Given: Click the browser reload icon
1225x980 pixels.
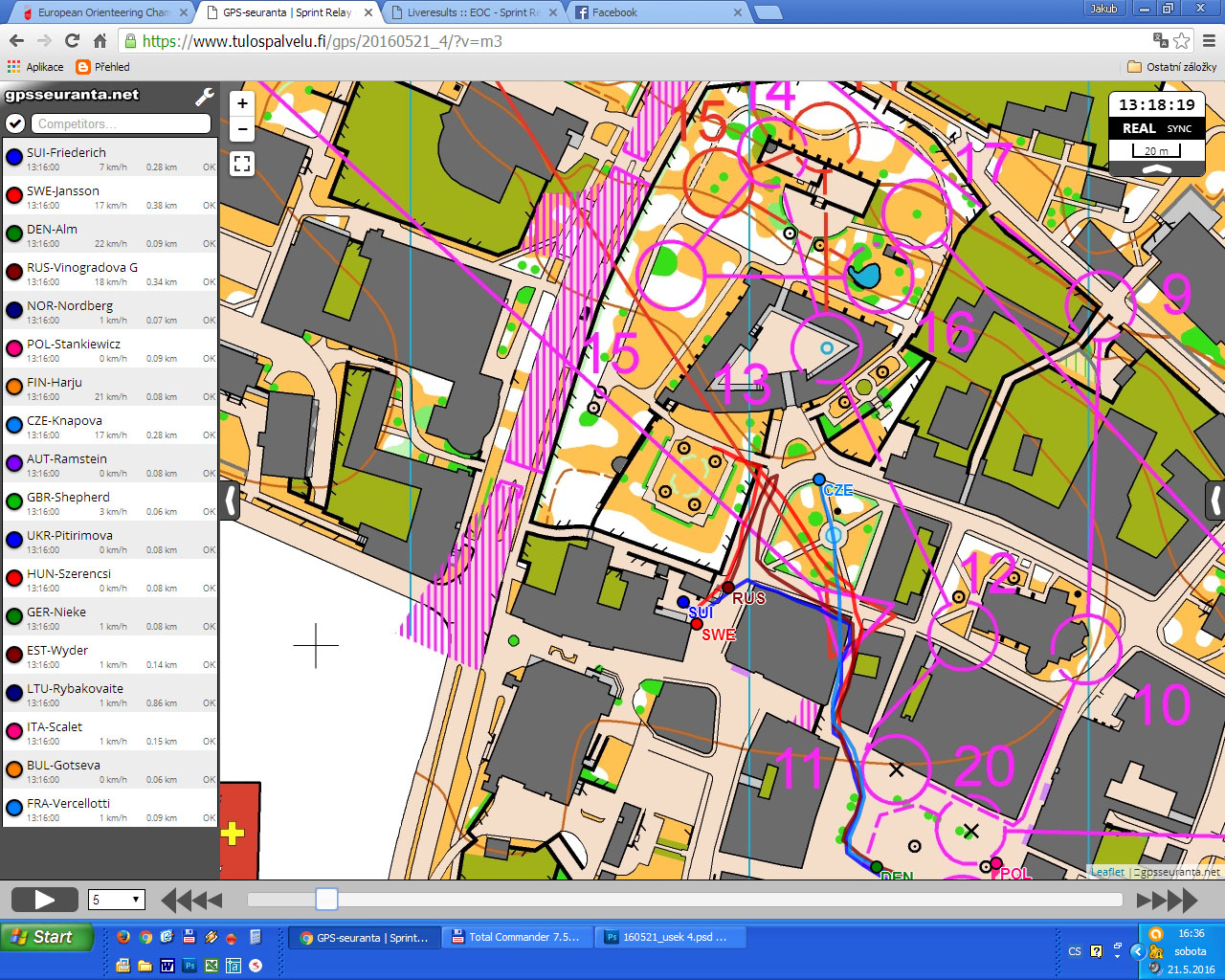Looking at the screenshot, I should 72,41.
